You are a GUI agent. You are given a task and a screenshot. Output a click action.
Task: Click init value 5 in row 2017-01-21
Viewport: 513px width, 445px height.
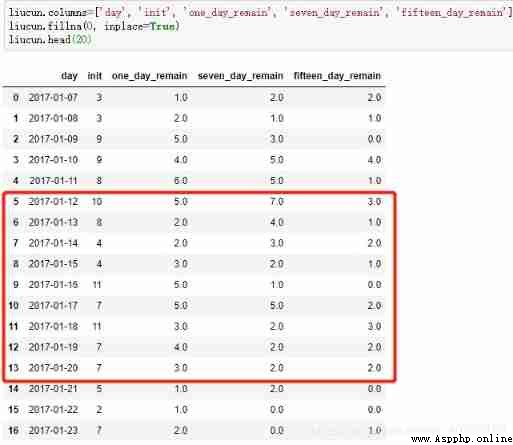coord(99,389)
